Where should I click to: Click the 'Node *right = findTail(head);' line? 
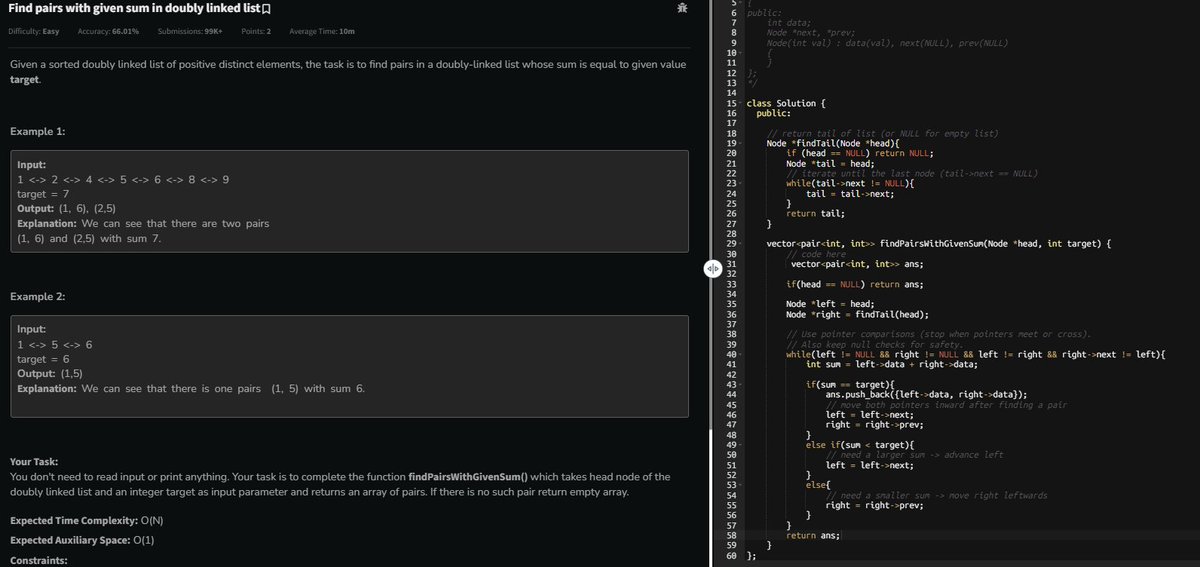[x=857, y=314]
